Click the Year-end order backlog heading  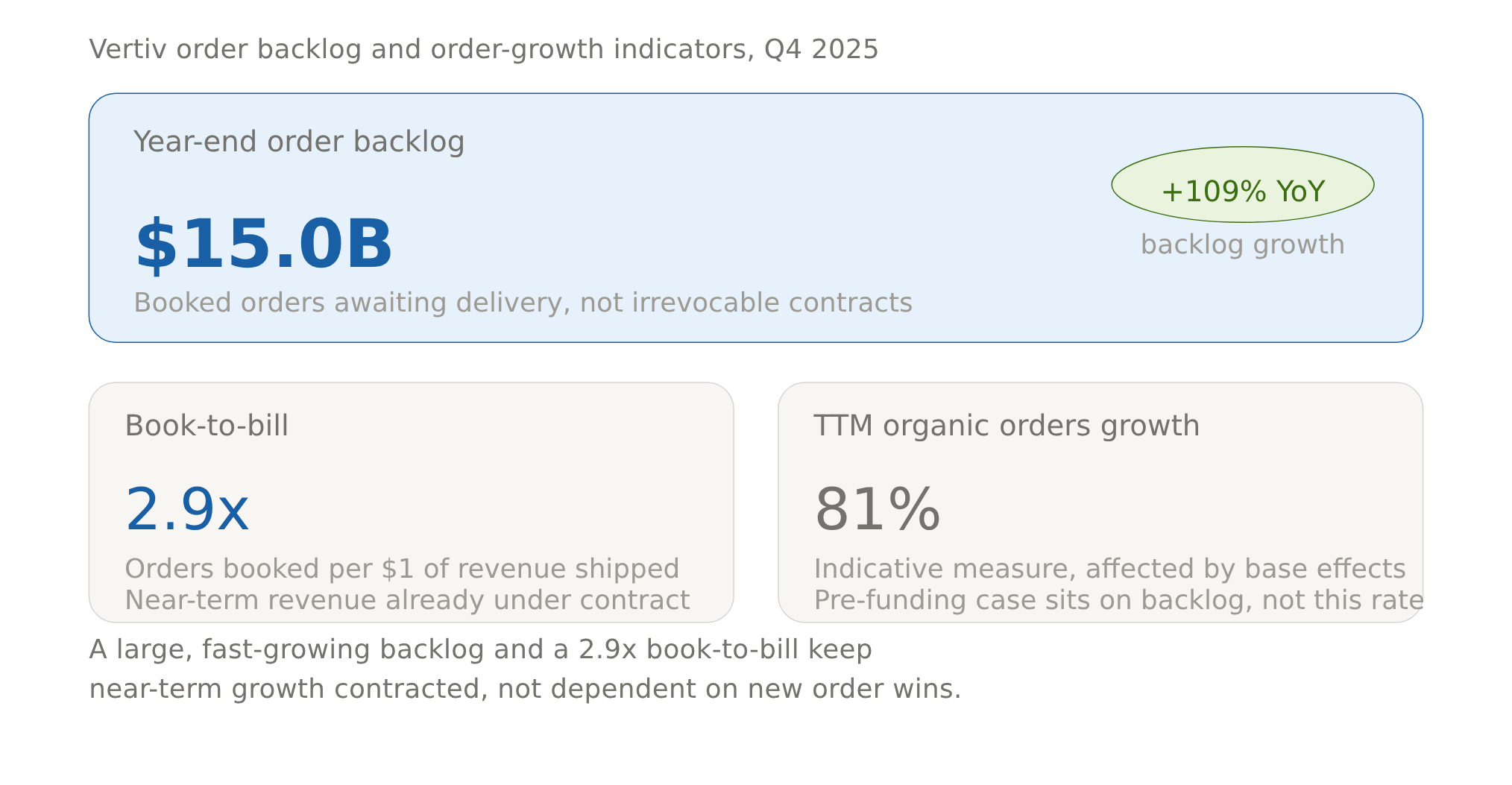click(299, 142)
